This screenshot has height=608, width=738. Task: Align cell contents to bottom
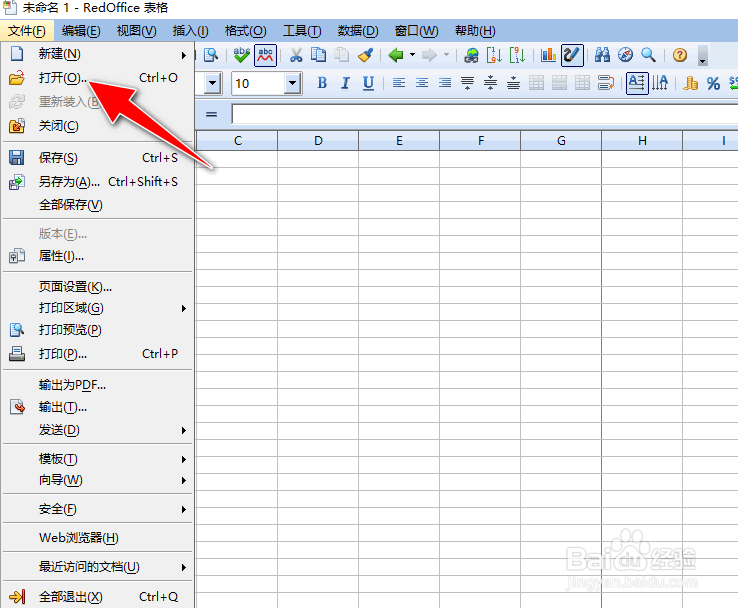click(513, 83)
